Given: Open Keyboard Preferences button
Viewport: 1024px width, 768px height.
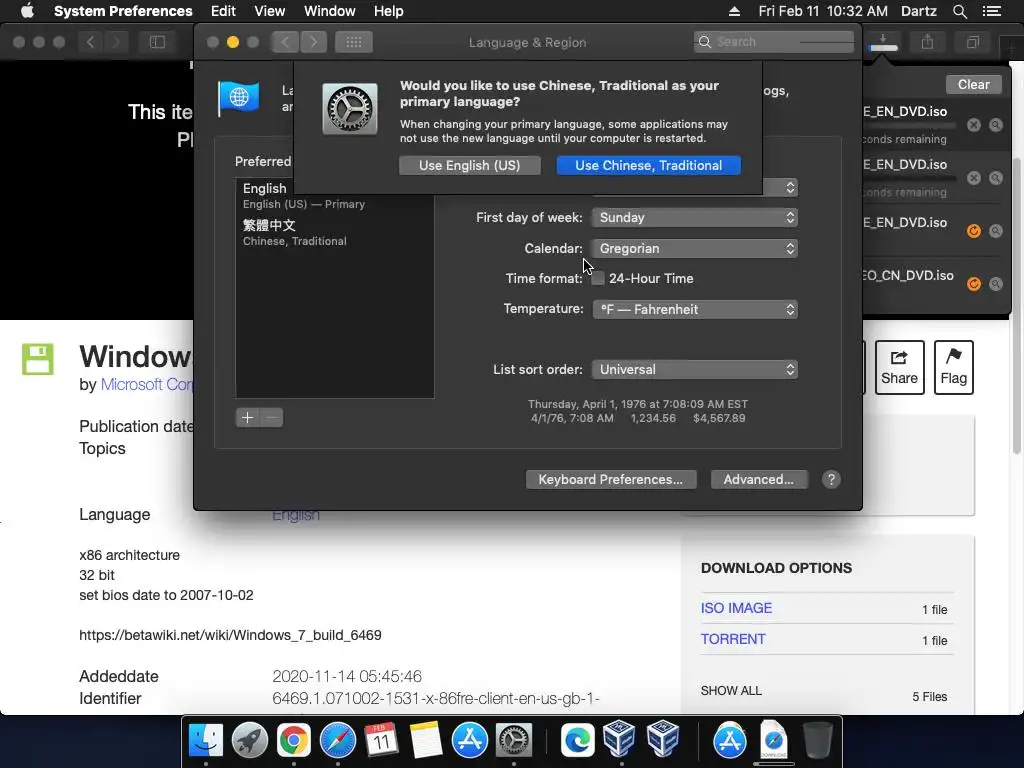Looking at the screenshot, I should pos(611,479).
